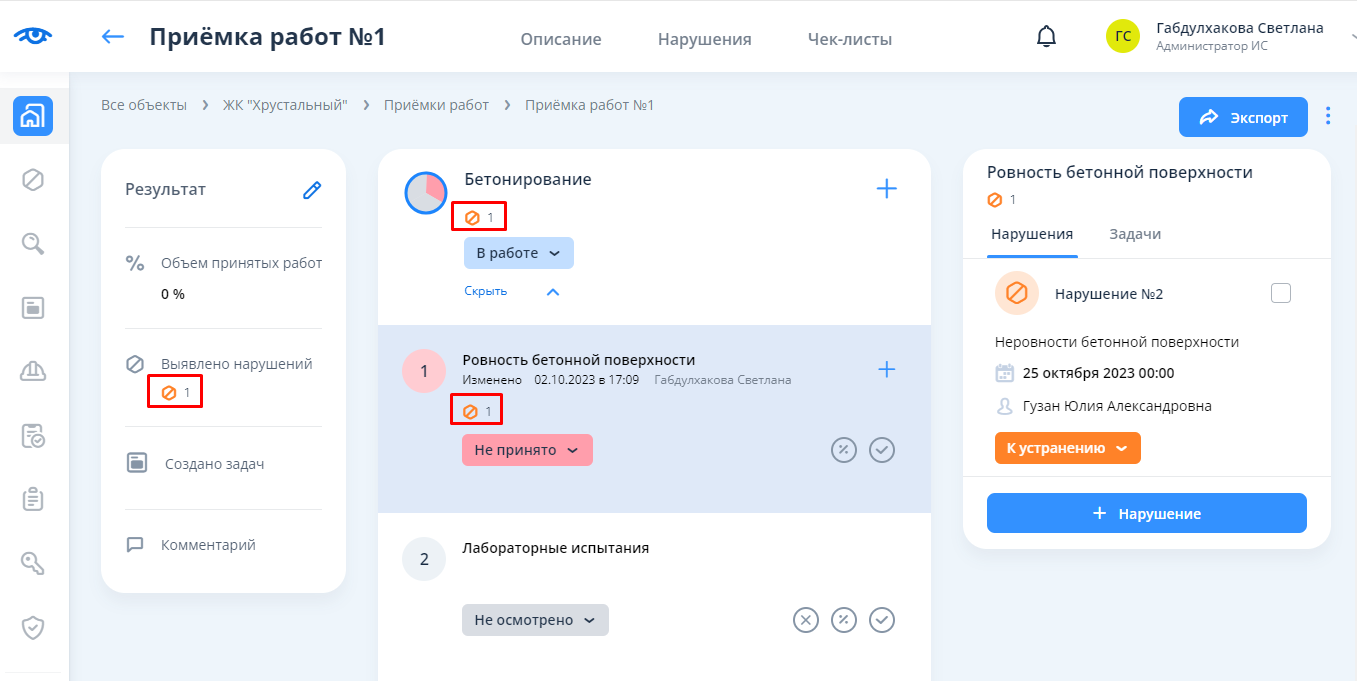Expand the Не принято status dropdown

(527, 450)
